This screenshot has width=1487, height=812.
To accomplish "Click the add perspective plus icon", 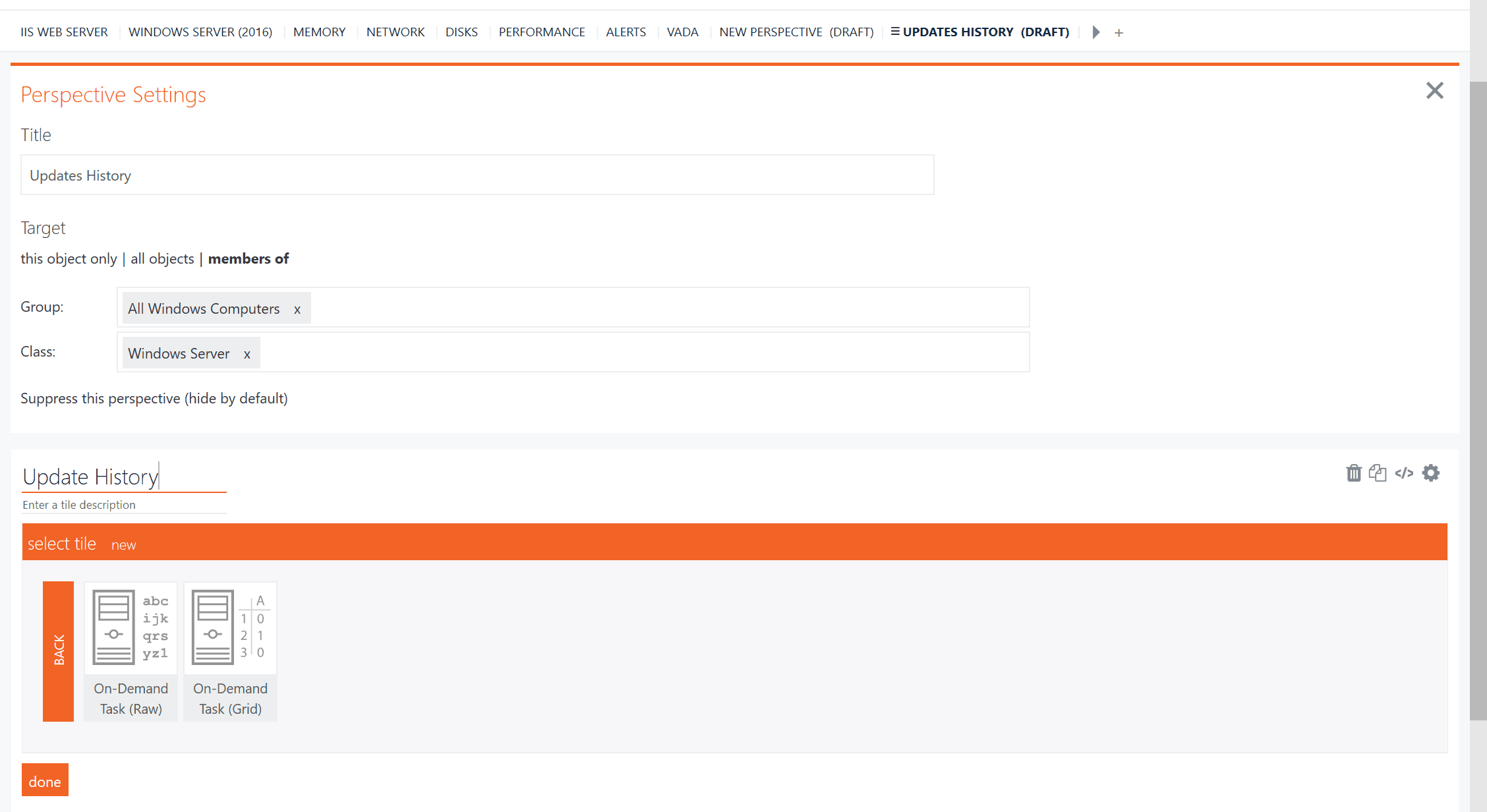I will pos(1119,32).
